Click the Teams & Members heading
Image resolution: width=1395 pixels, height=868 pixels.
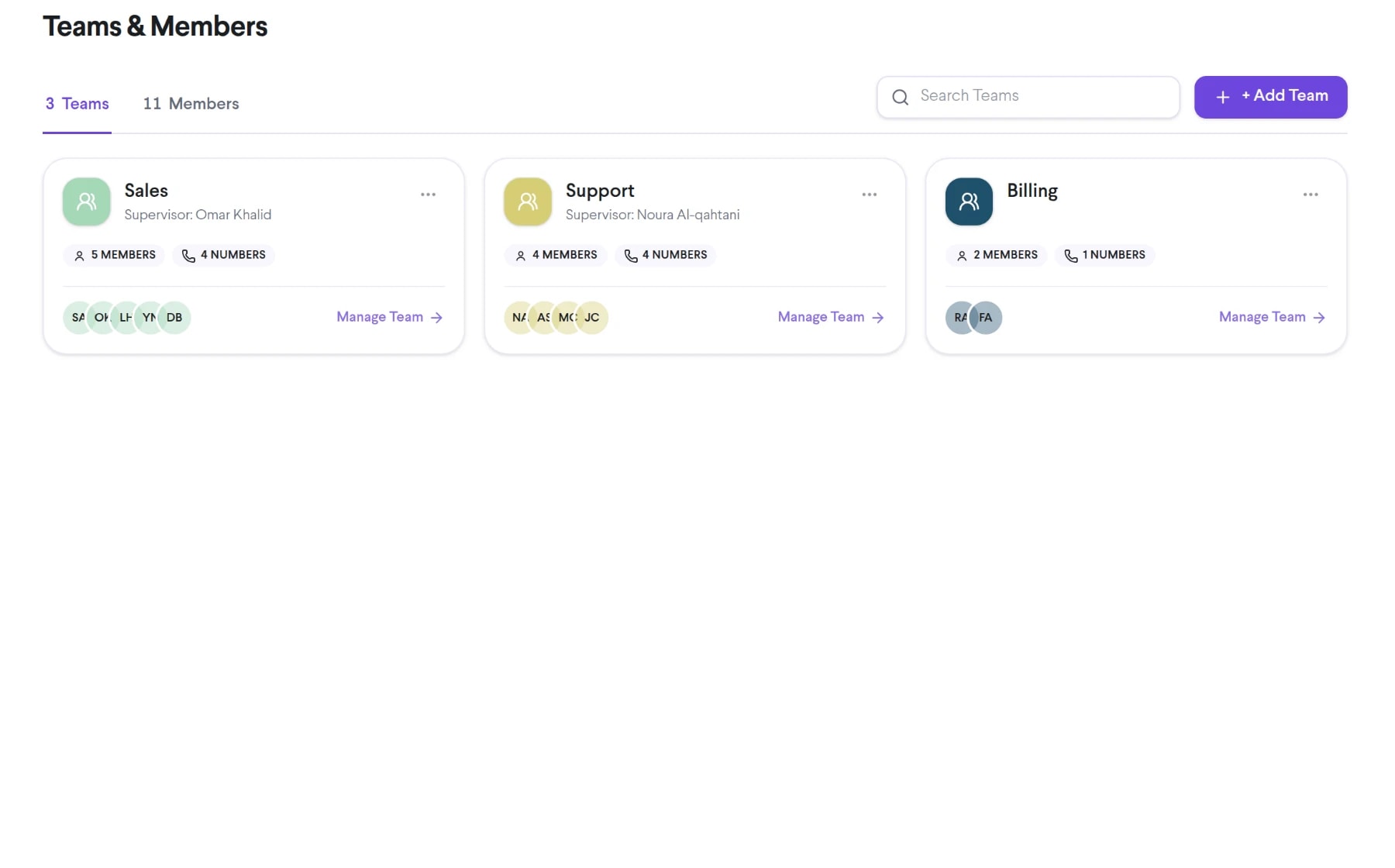click(155, 26)
